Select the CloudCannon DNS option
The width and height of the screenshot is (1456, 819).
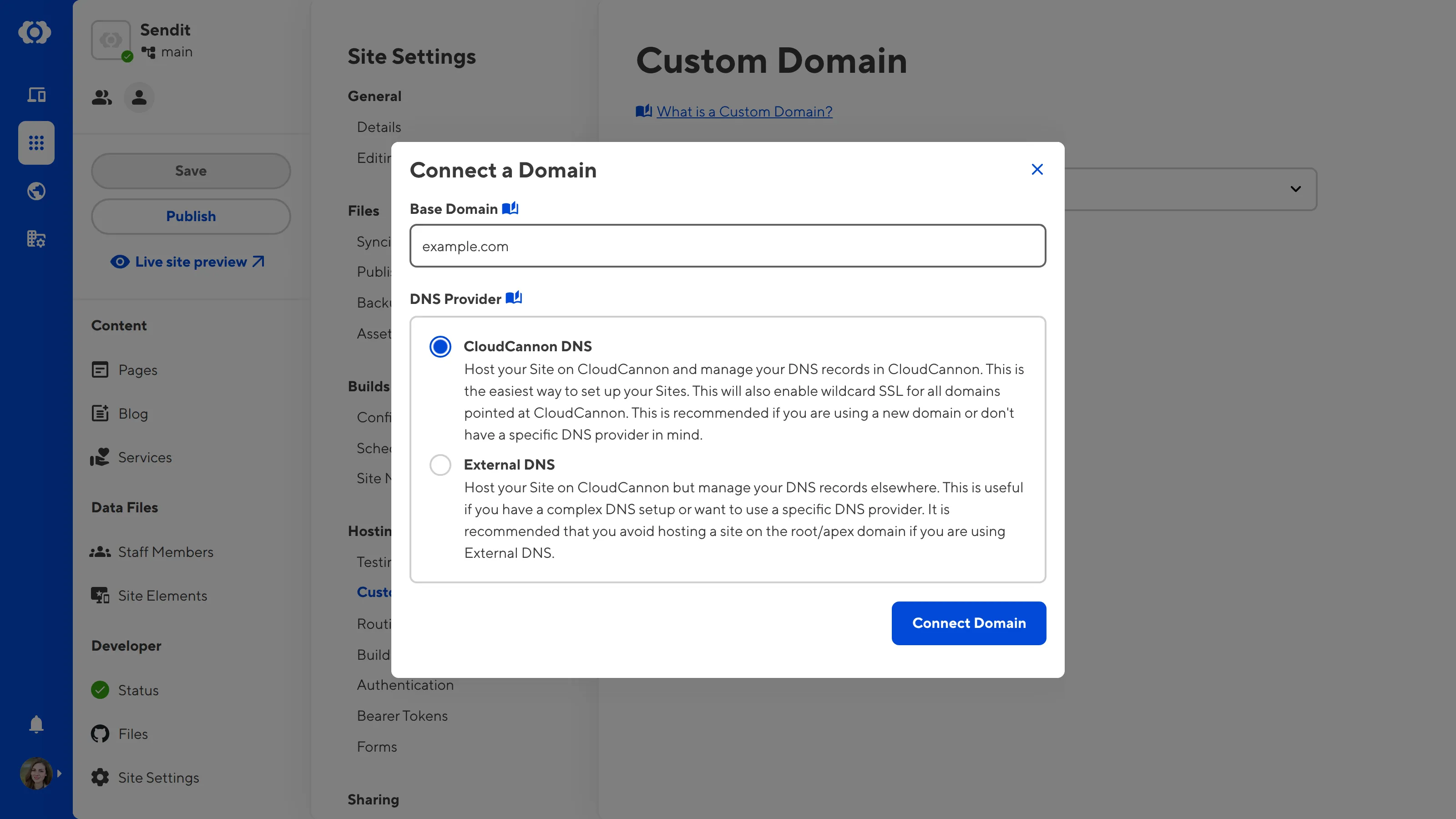pyautogui.click(x=440, y=346)
